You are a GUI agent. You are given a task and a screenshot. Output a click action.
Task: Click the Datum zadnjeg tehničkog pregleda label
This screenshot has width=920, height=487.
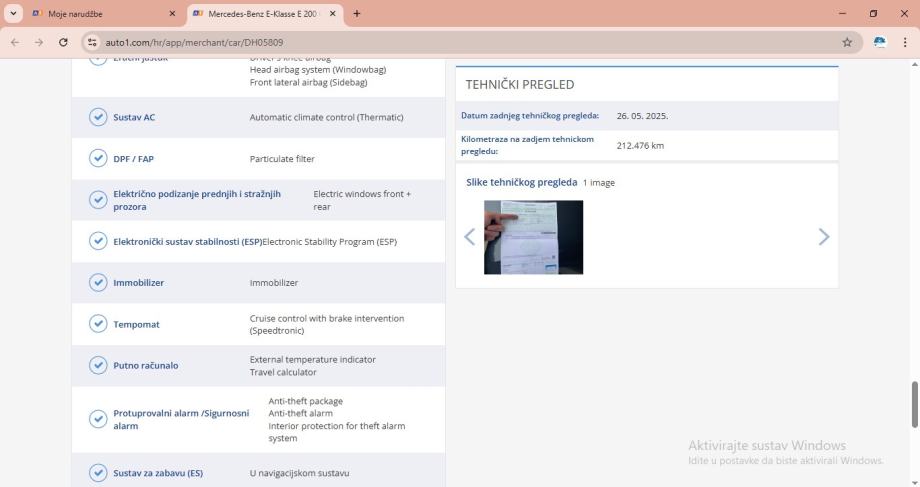pyautogui.click(x=530, y=116)
